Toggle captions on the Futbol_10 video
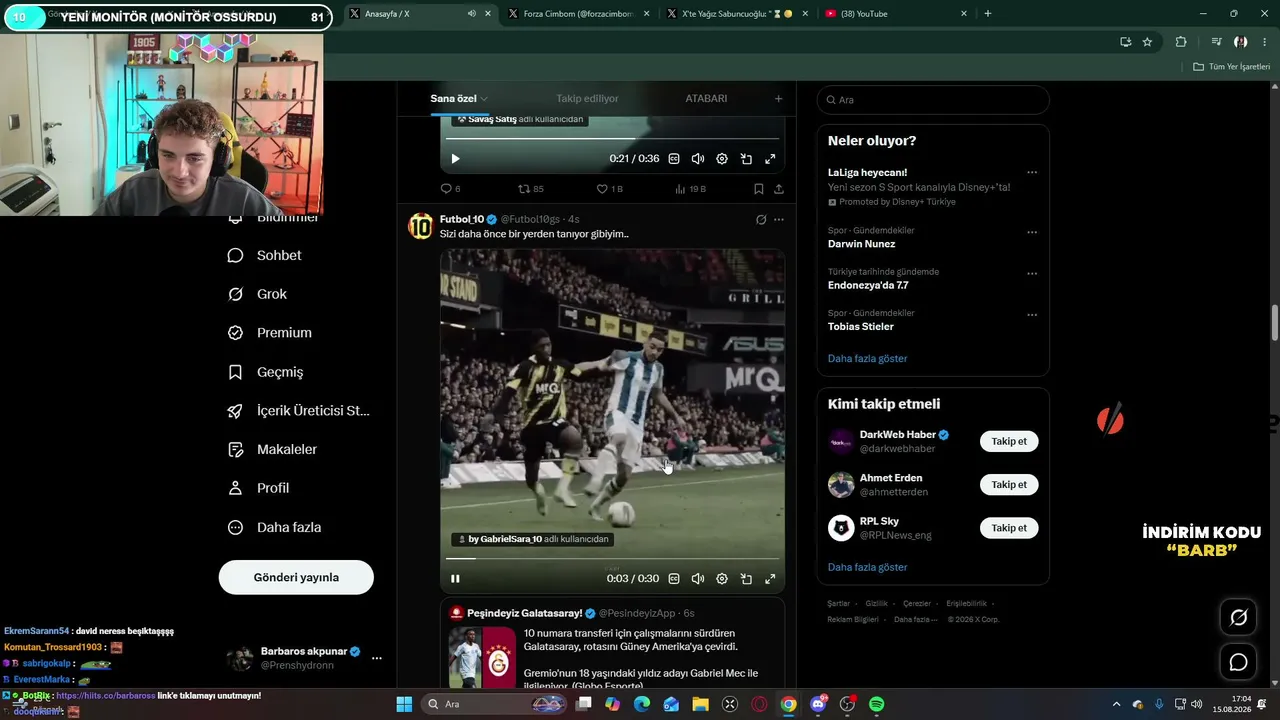Viewport: 1280px width, 720px height. 674,579
